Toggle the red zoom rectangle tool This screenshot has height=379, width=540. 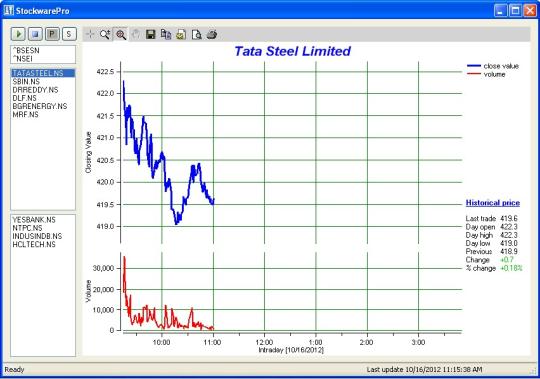(121, 34)
